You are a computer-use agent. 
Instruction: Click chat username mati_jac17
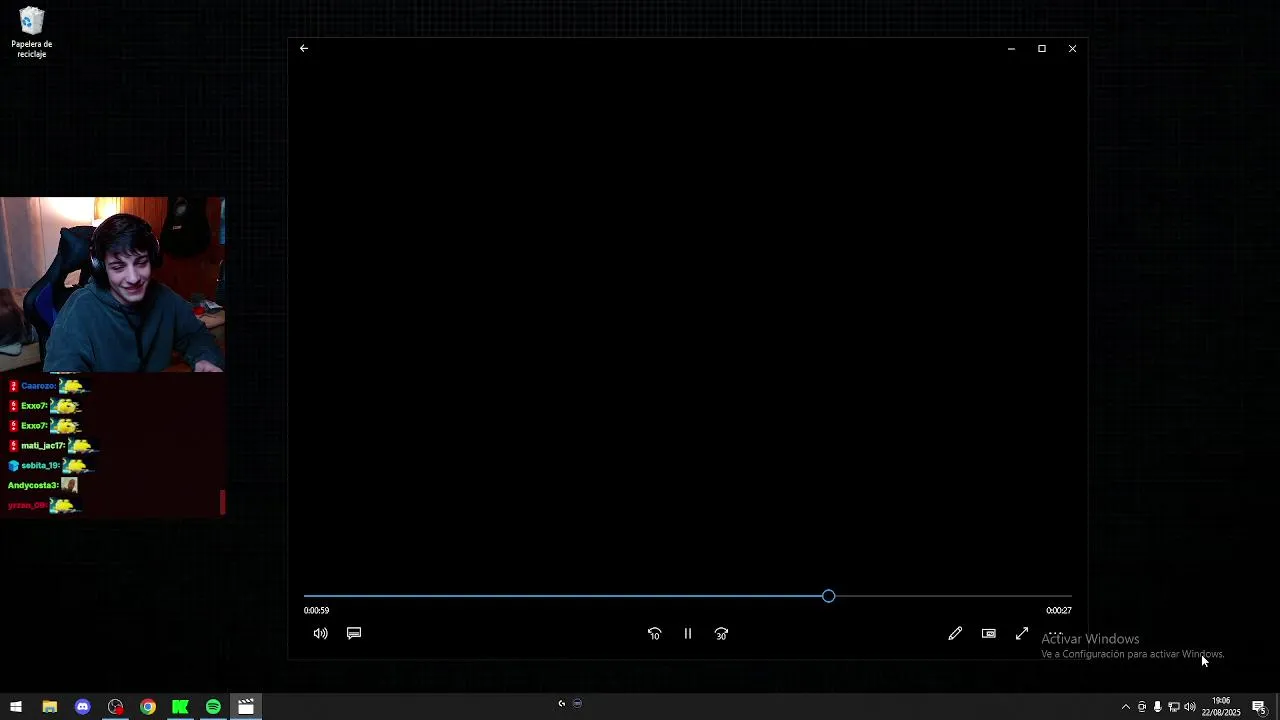coord(43,446)
